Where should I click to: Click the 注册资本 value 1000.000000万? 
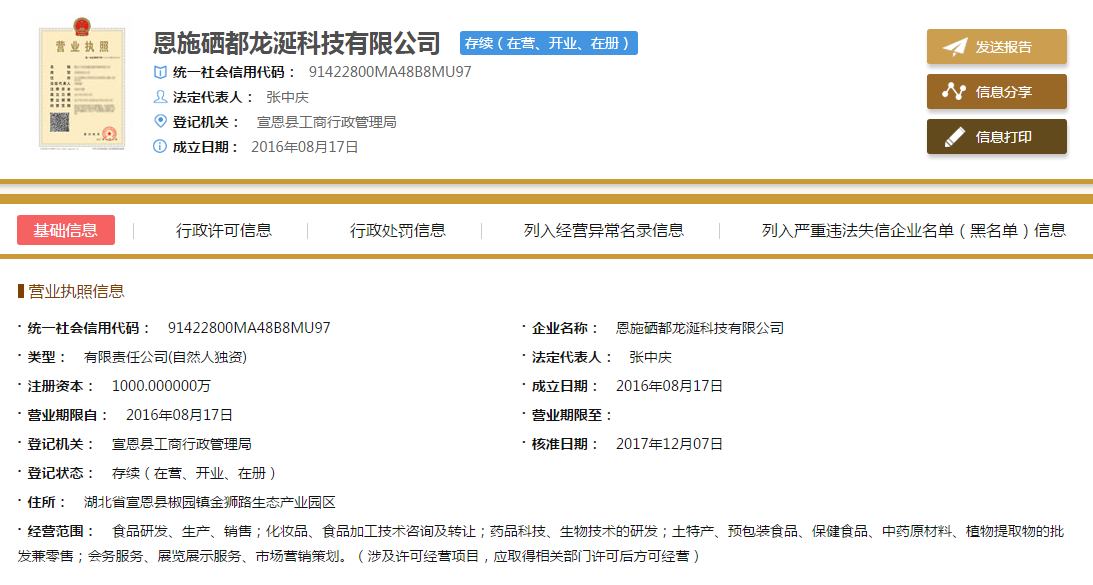[161, 386]
